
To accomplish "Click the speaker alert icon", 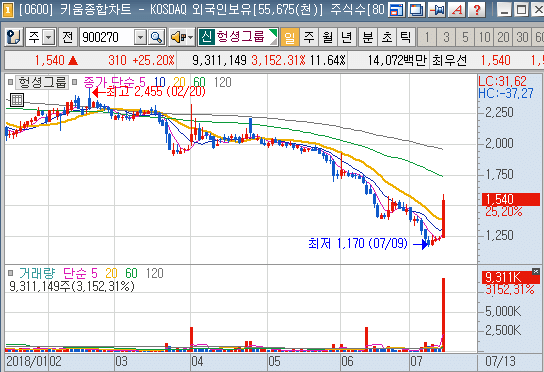I will pos(178,37).
